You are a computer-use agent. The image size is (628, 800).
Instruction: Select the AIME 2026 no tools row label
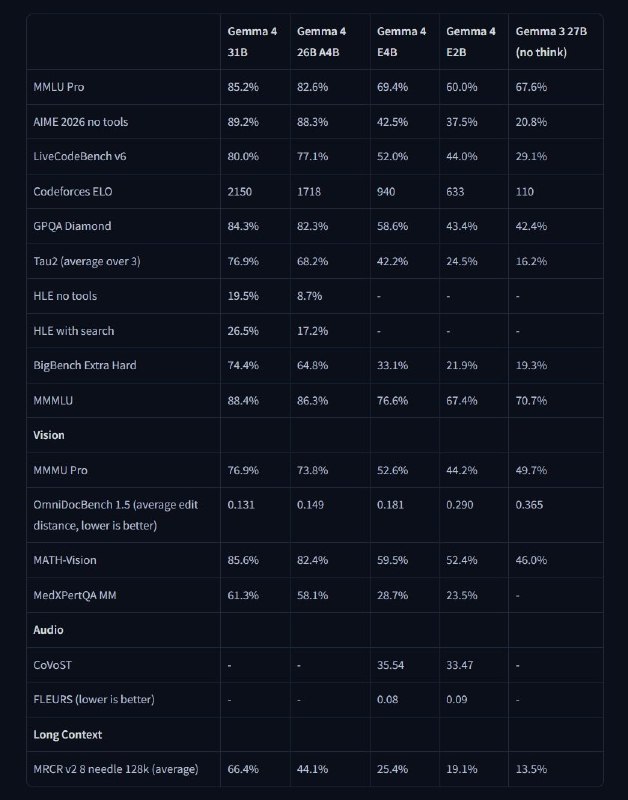coord(81,122)
